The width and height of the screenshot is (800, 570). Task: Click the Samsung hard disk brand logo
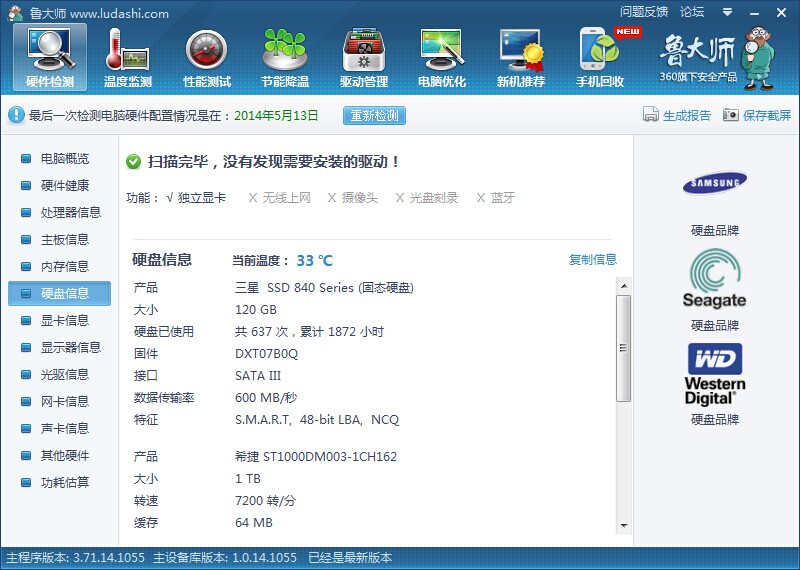point(715,183)
